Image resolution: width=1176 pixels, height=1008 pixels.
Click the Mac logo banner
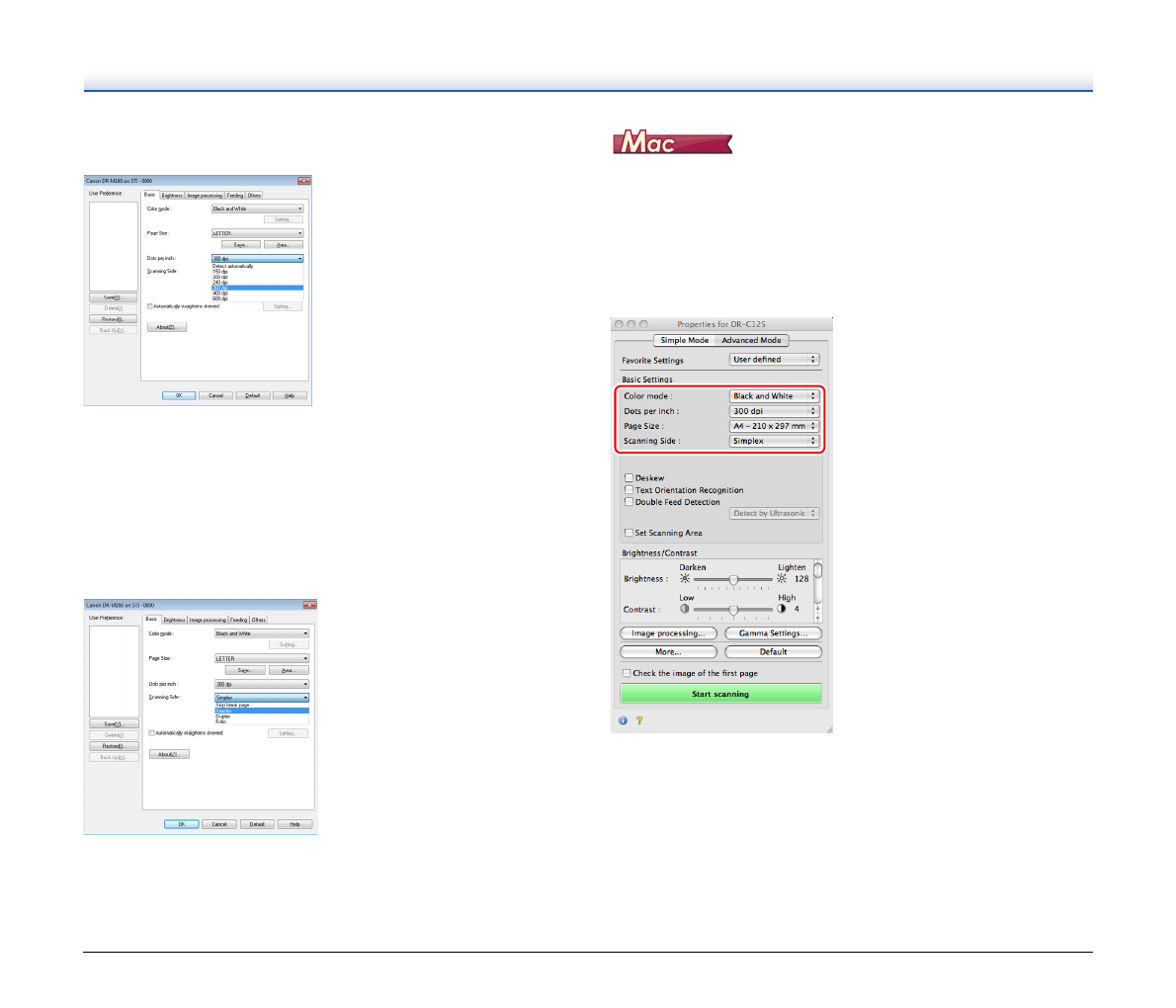tap(672, 143)
